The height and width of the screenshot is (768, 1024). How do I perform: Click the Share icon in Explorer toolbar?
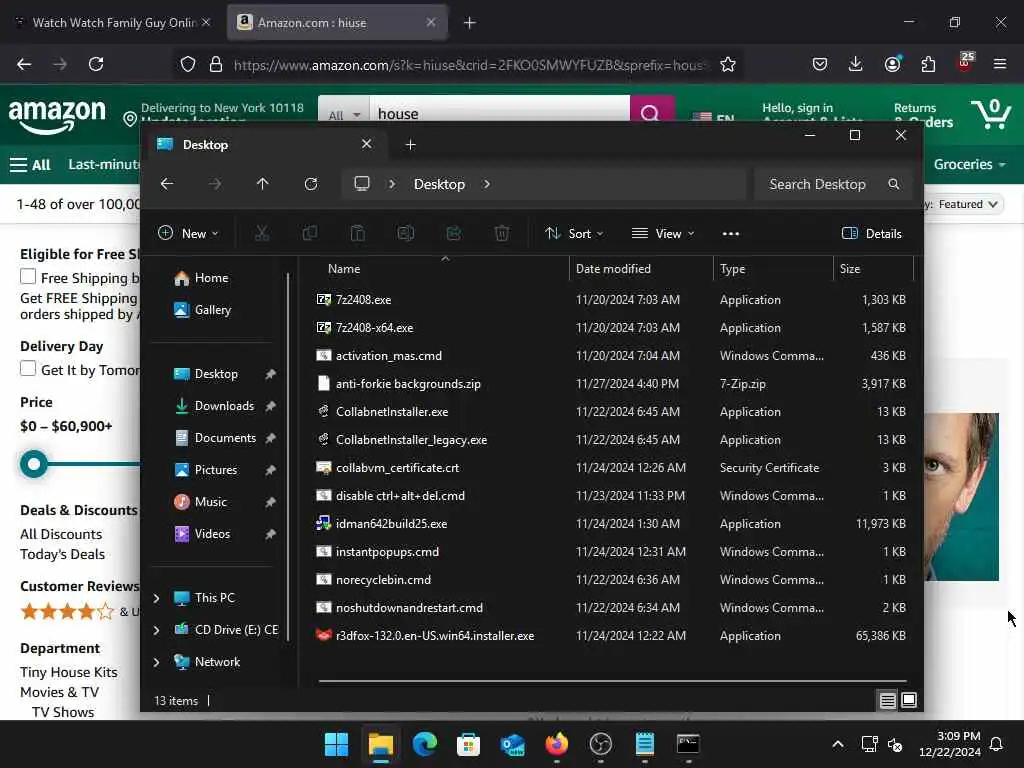pos(454,233)
